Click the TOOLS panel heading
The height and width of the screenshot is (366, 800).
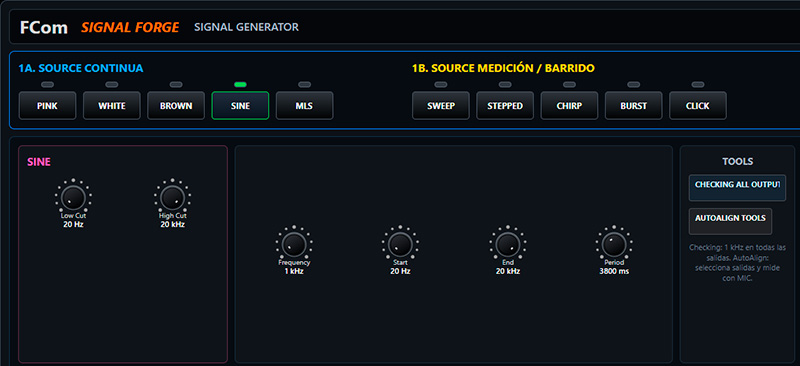point(738,161)
